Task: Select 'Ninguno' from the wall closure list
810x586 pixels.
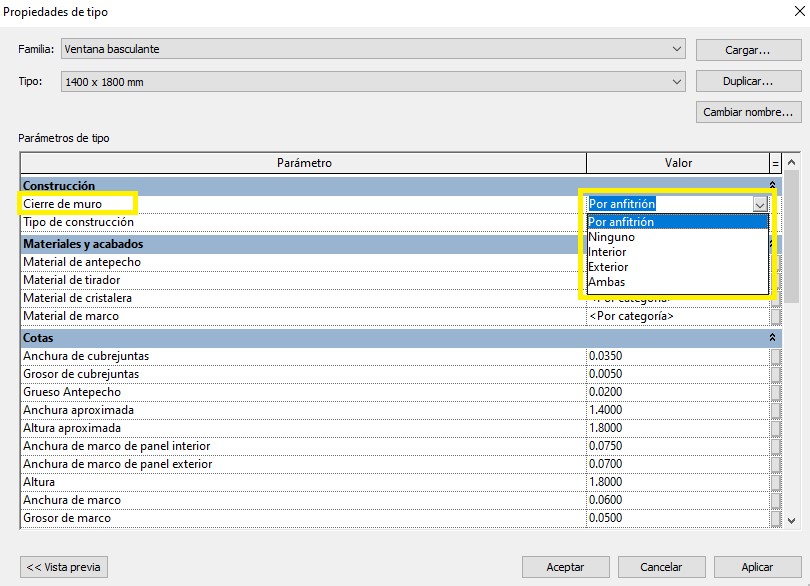Action: (611, 237)
